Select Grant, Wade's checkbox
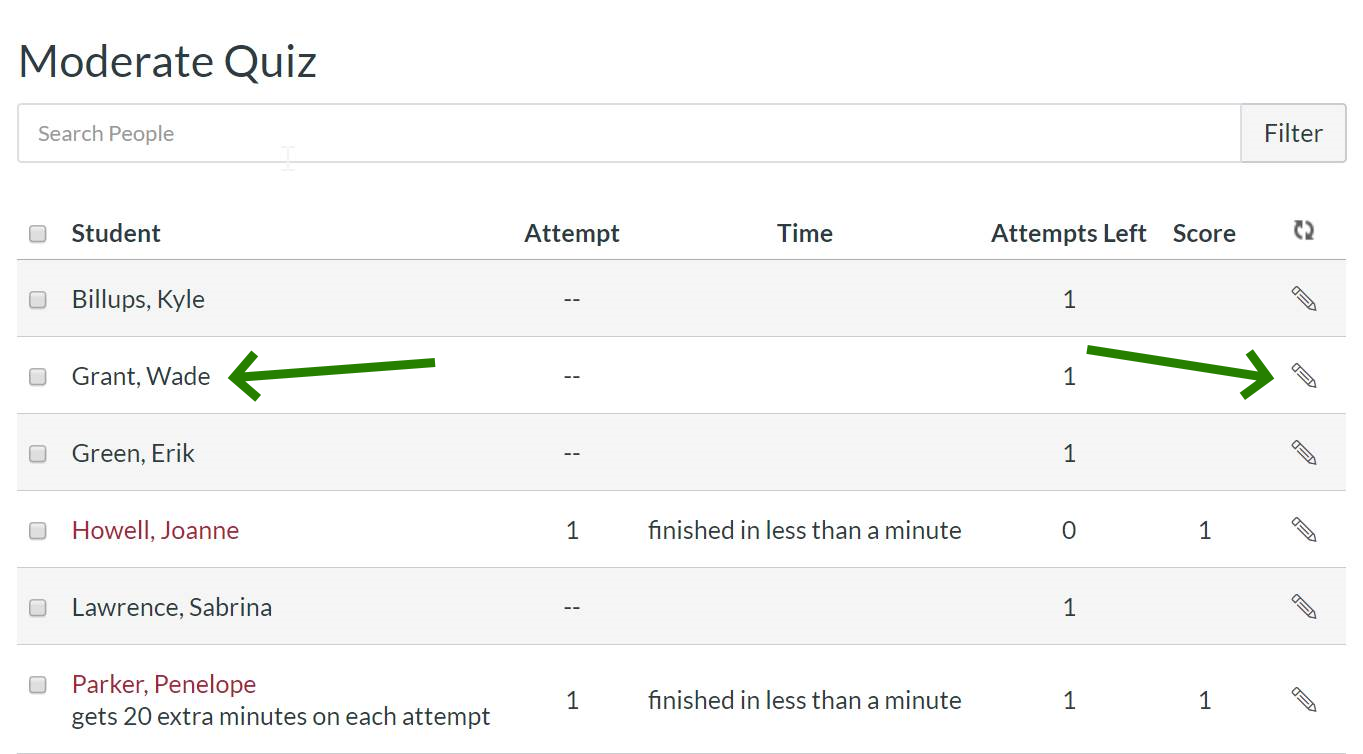Screen dimensions: 1363x754 click(x=38, y=377)
